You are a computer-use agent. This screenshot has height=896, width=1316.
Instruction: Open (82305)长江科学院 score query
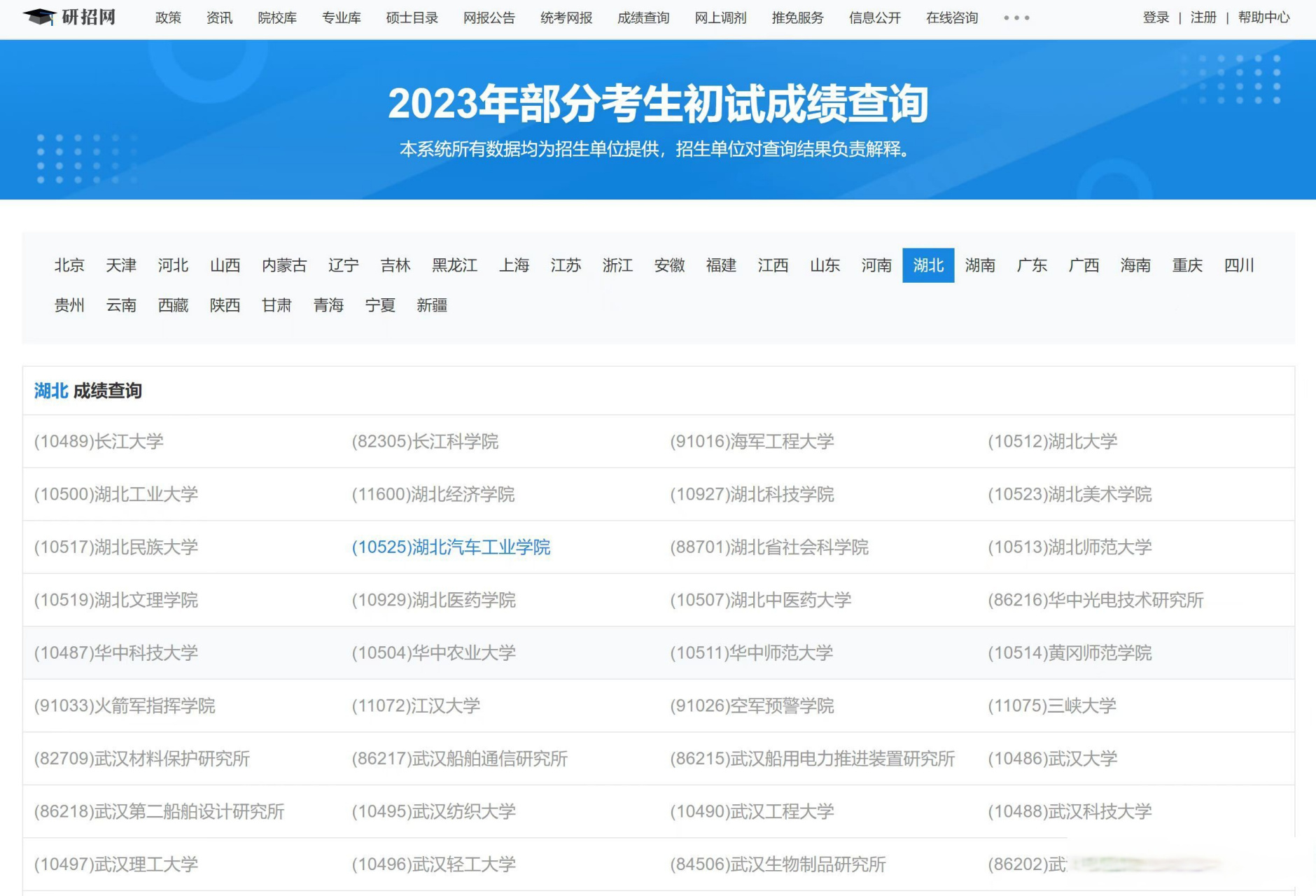coord(425,442)
